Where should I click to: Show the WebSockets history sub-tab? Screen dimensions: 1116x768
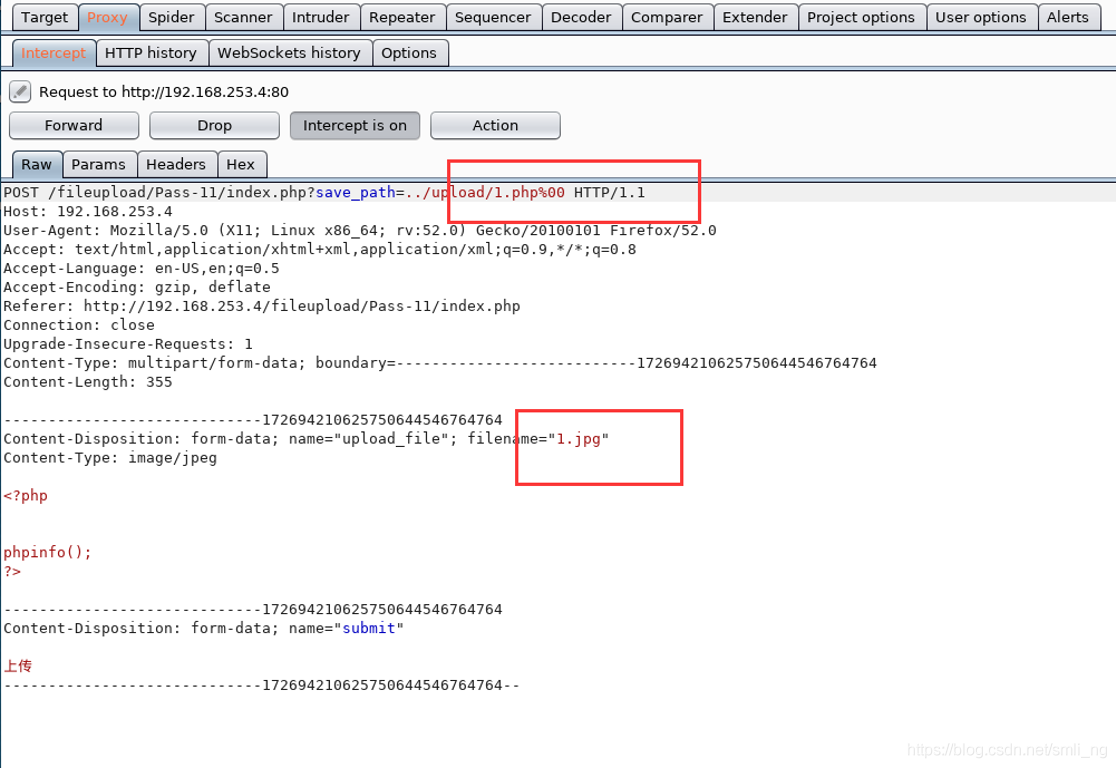(289, 53)
